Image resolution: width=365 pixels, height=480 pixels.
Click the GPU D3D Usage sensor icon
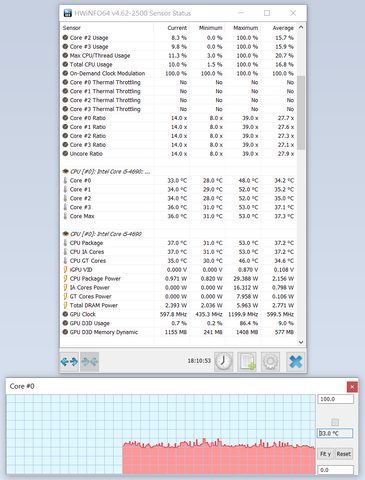coord(65,323)
